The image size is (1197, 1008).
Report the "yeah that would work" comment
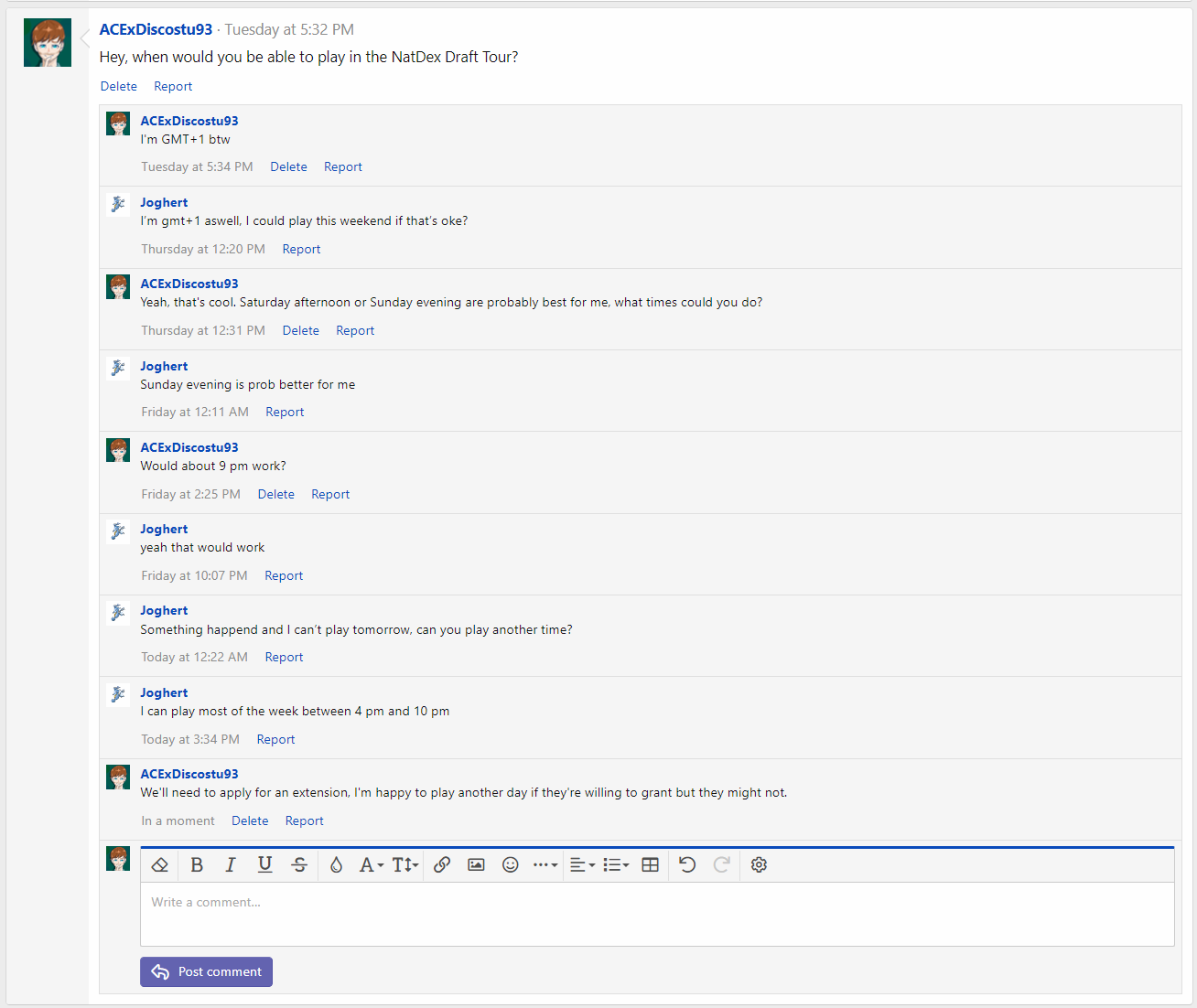click(x=284, y=576)
